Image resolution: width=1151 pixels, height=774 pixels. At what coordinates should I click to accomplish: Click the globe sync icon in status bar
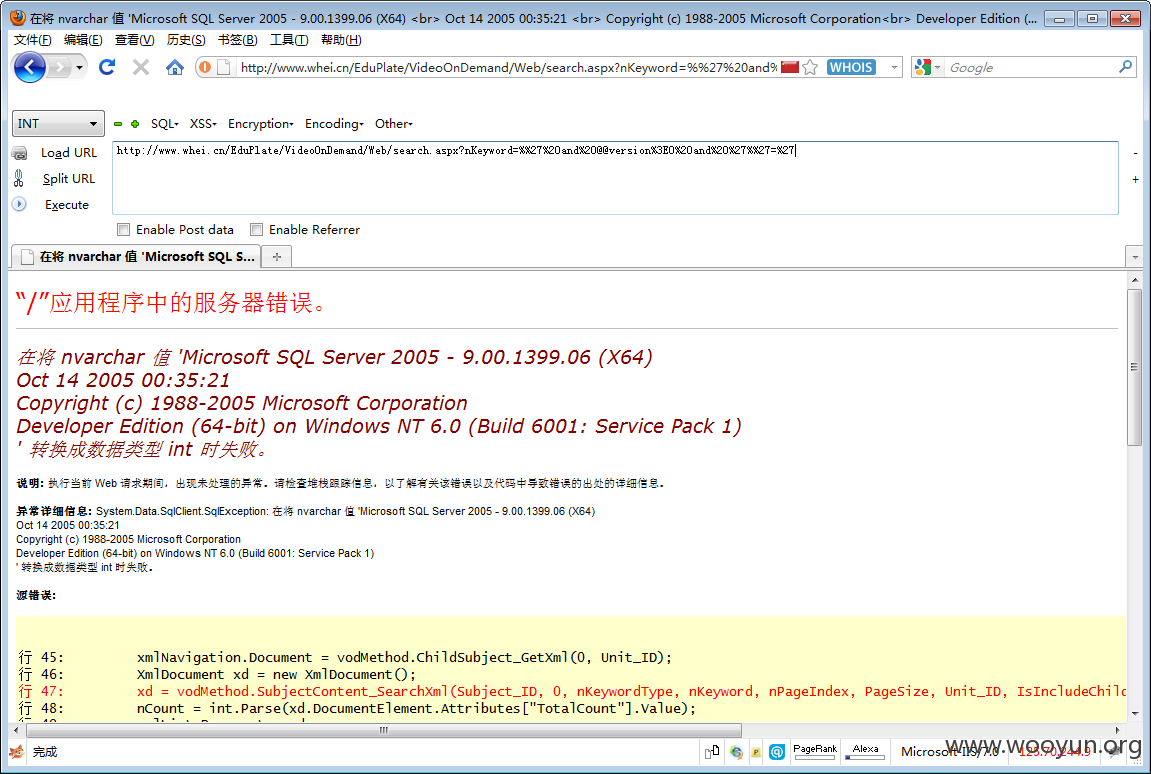coord(736,752)
